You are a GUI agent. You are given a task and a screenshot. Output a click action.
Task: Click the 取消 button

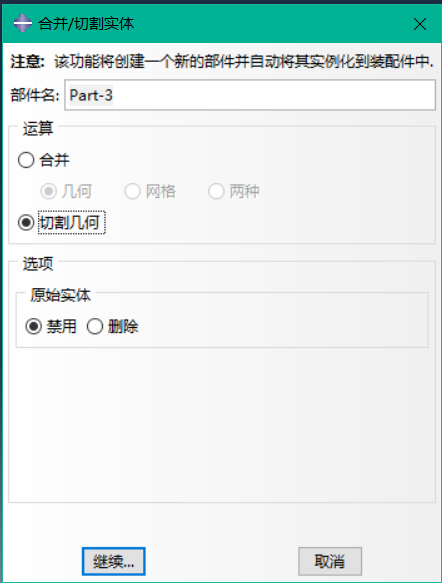(x=330, y=561)
